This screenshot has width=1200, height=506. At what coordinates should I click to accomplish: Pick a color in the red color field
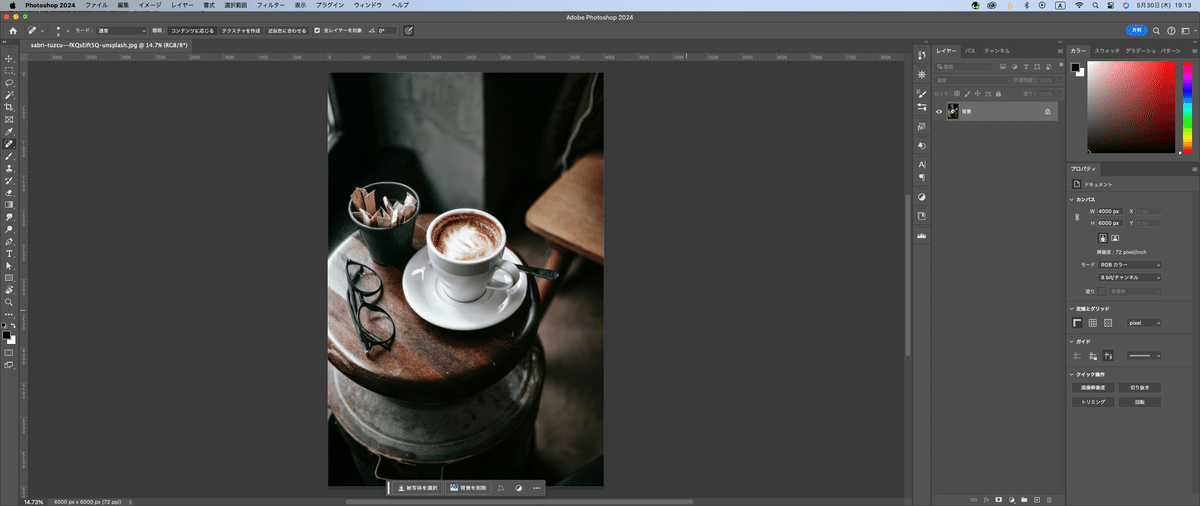pyautogui.click(x=1131, y=108)
